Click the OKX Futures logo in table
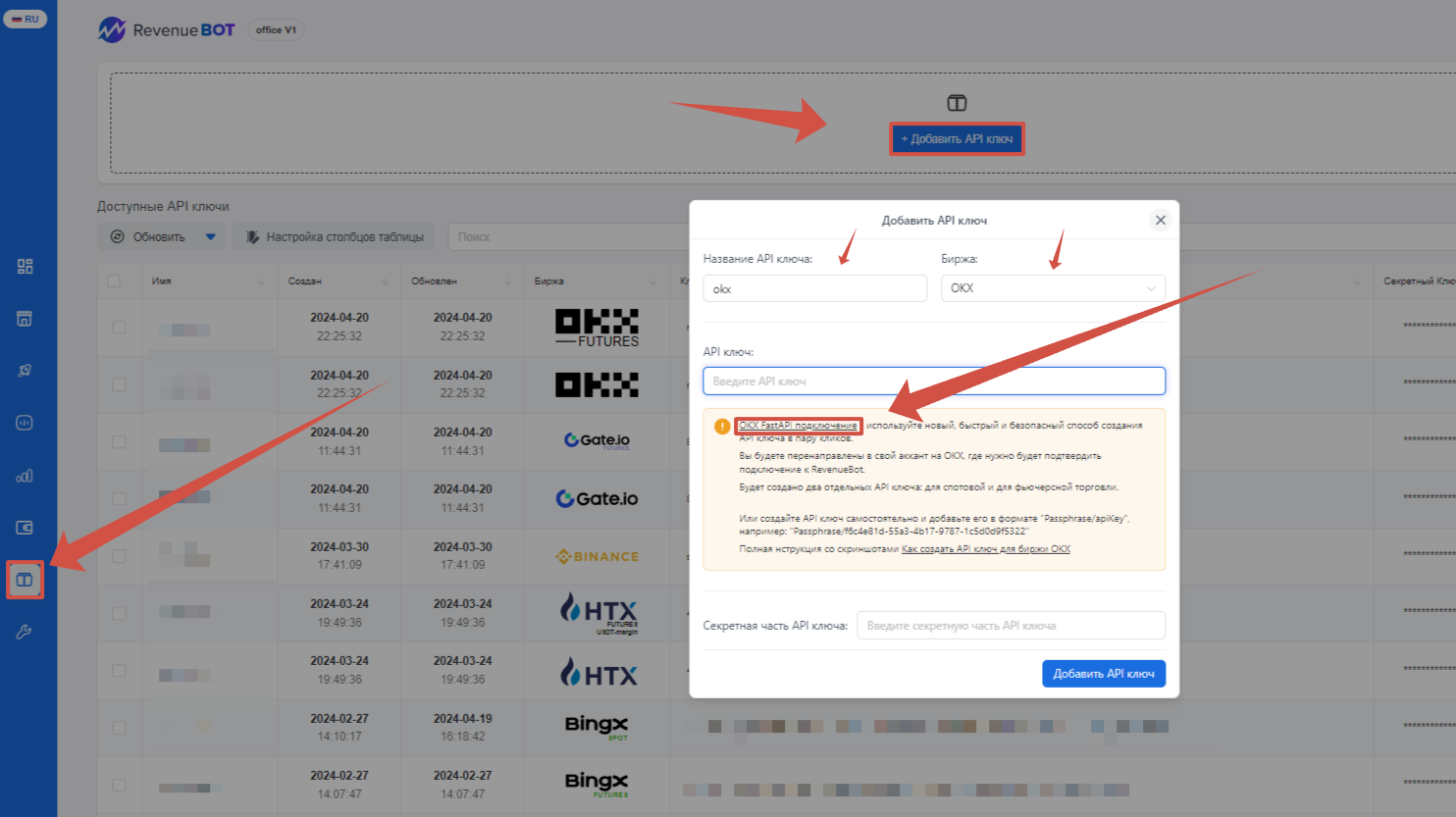Viewport: 1456px width, 817px height. pos(597,328)
